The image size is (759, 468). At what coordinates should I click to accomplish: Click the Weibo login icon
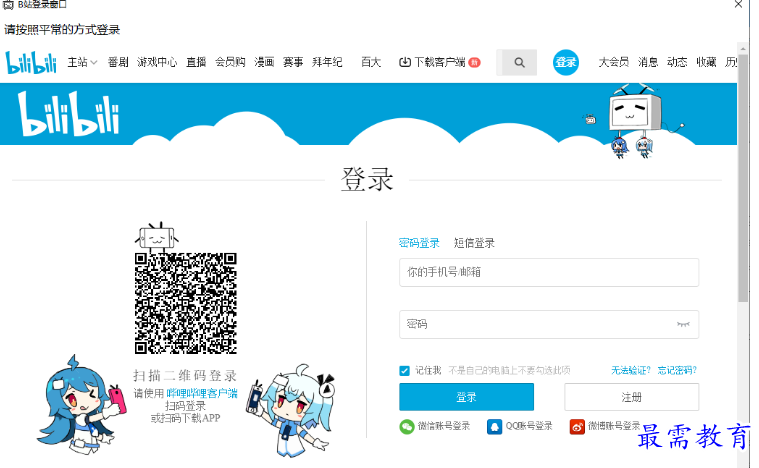pos(577,426)
